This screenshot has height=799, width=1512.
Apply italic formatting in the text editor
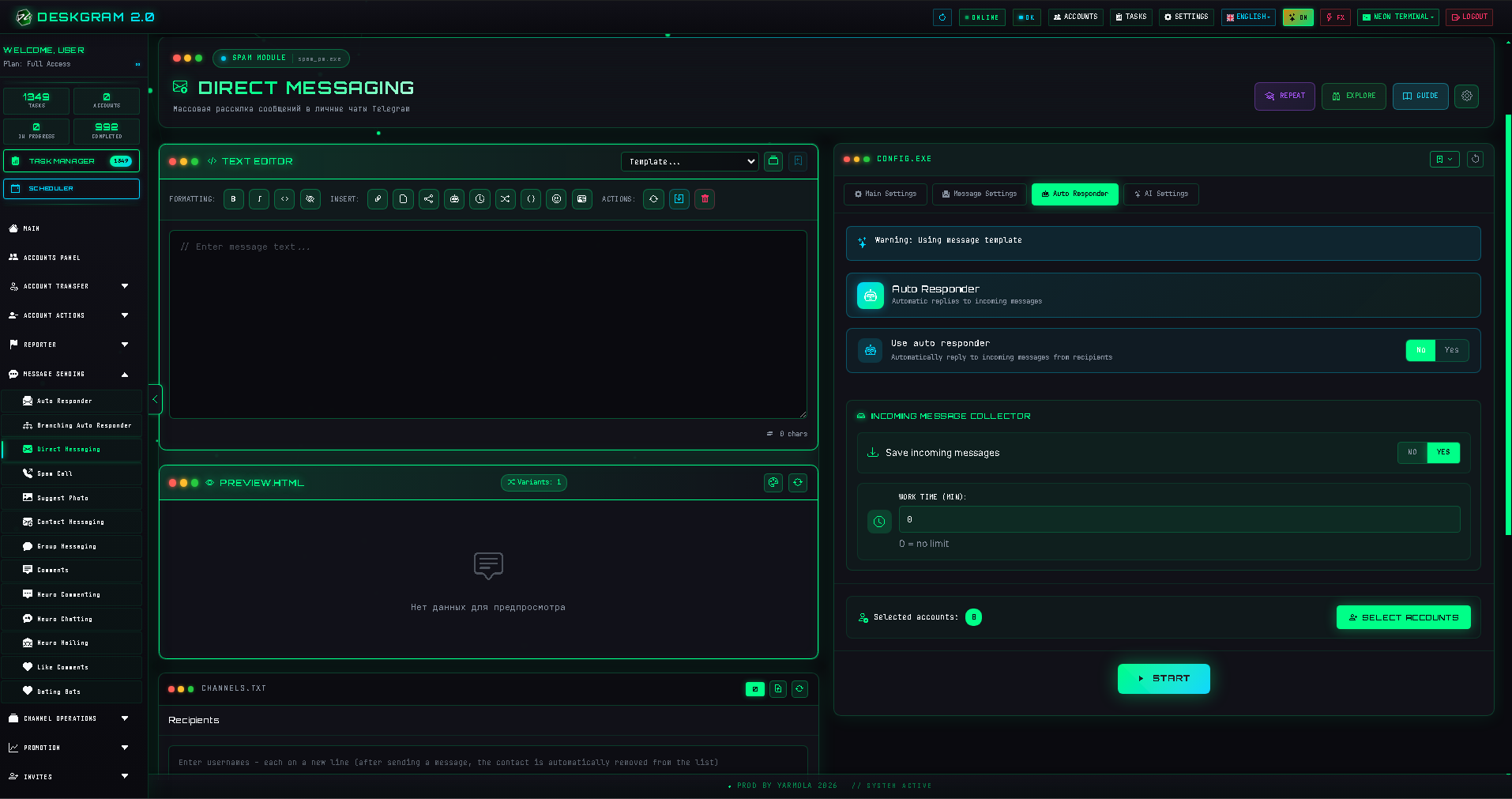tap(259, 199)
